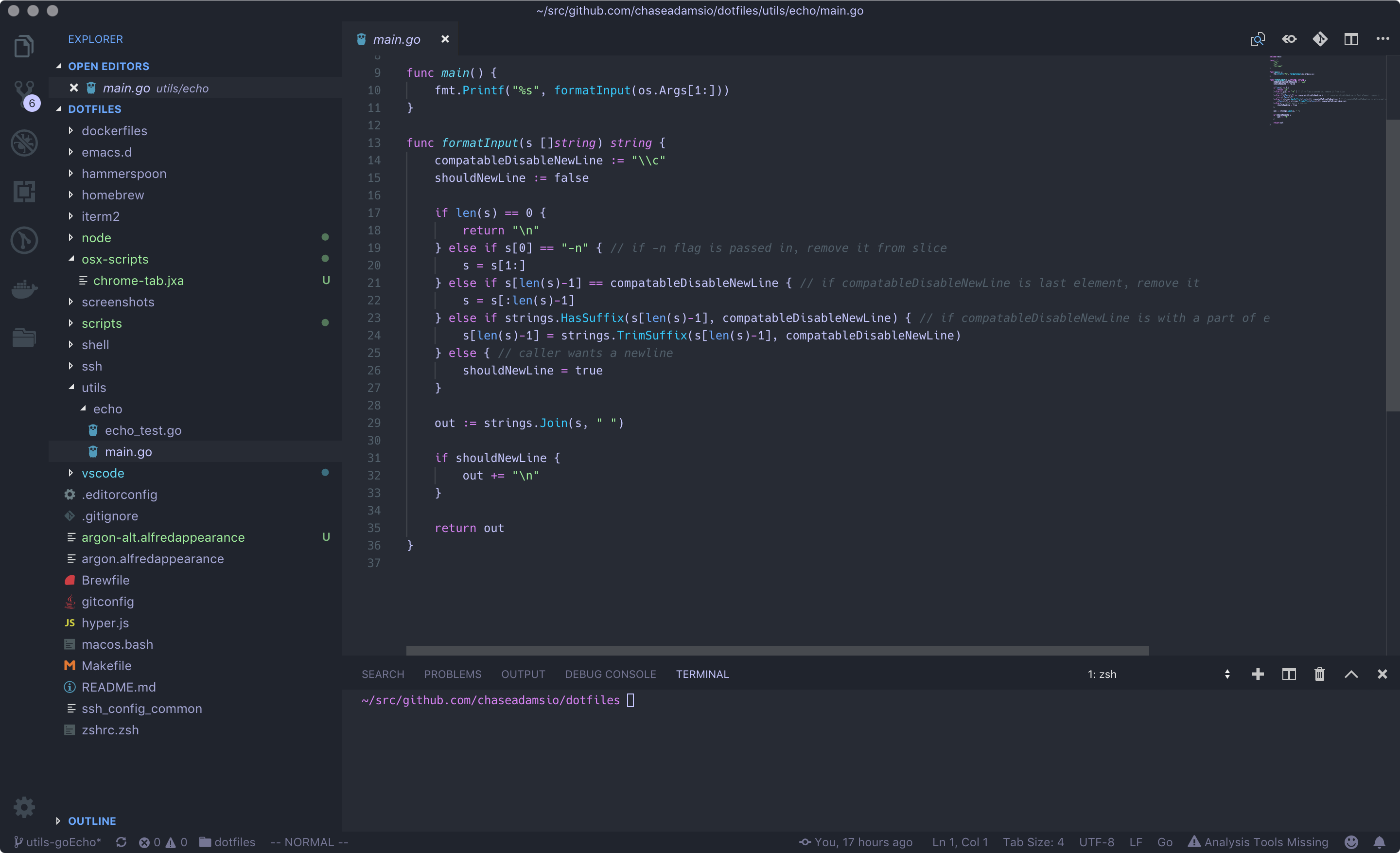Screen dimensions: 1400x853
Task: Switch to the PROBLEMS panel tab
Action: [452, 674]
